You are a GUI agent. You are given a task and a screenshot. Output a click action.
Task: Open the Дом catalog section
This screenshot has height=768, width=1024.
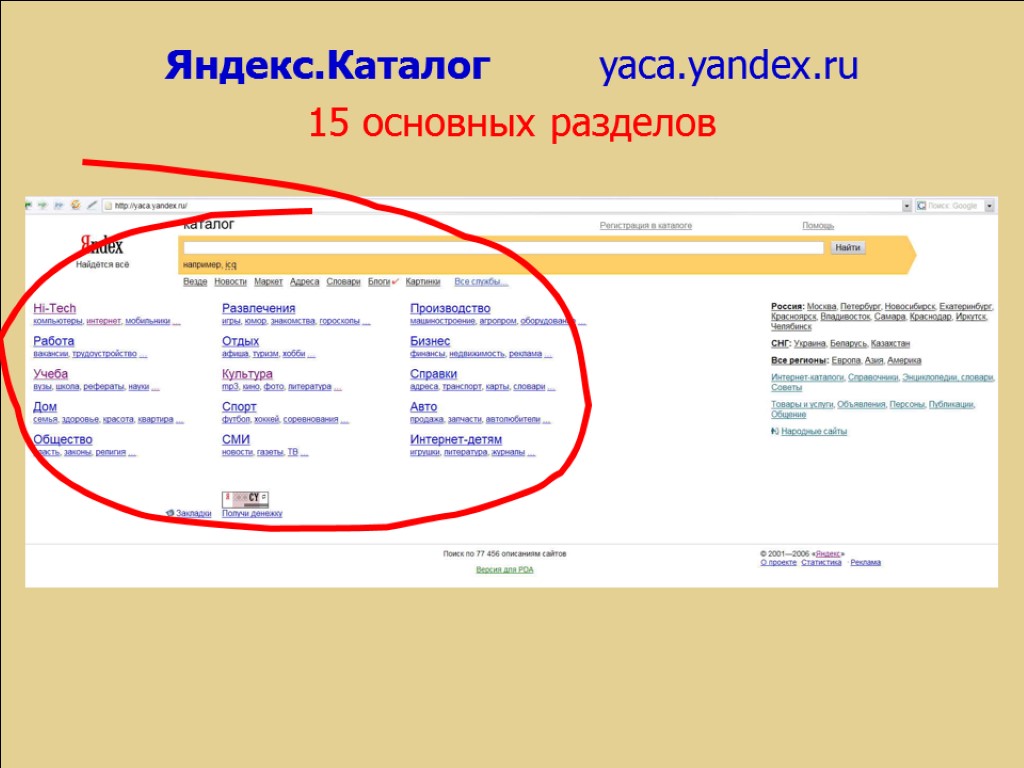(45, 406)
